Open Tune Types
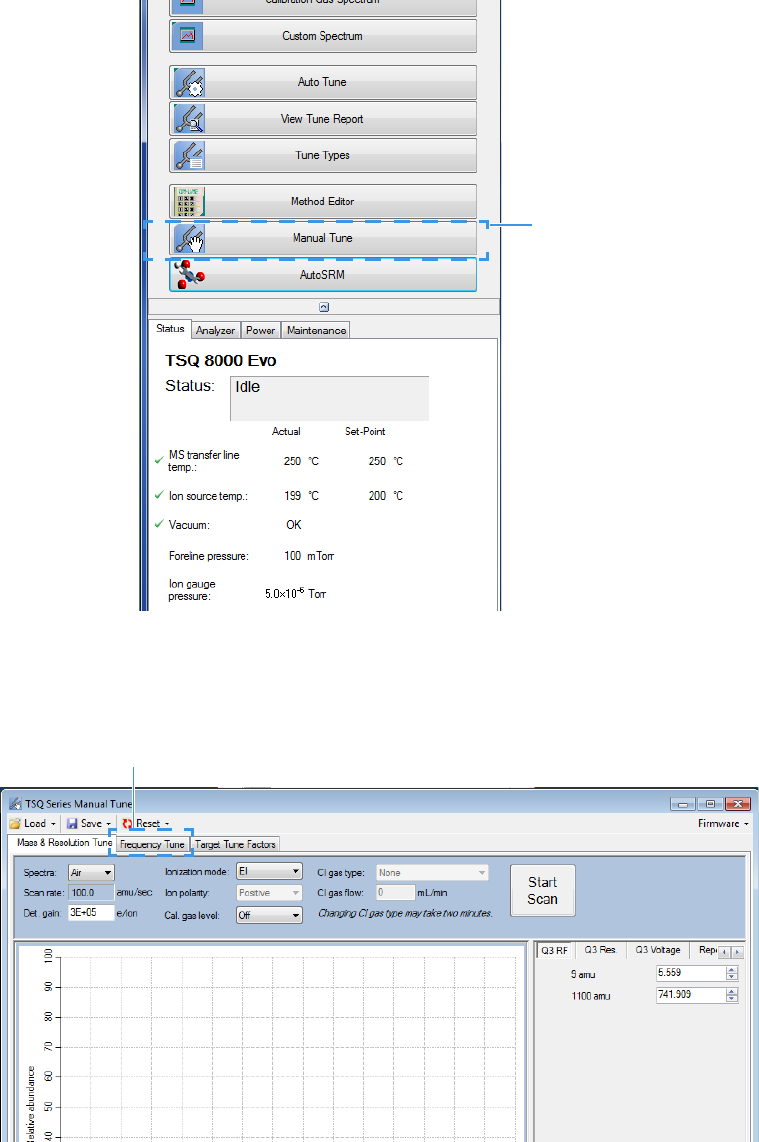Image resolution: width=759 pixels, height=1142 pixels. (323, 155)
